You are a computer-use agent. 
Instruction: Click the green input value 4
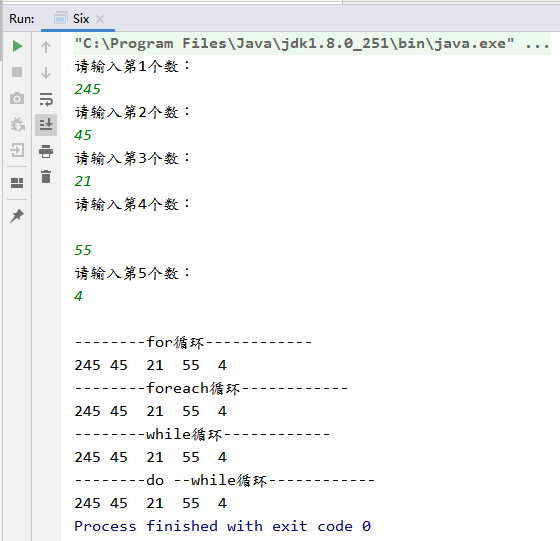79,296
